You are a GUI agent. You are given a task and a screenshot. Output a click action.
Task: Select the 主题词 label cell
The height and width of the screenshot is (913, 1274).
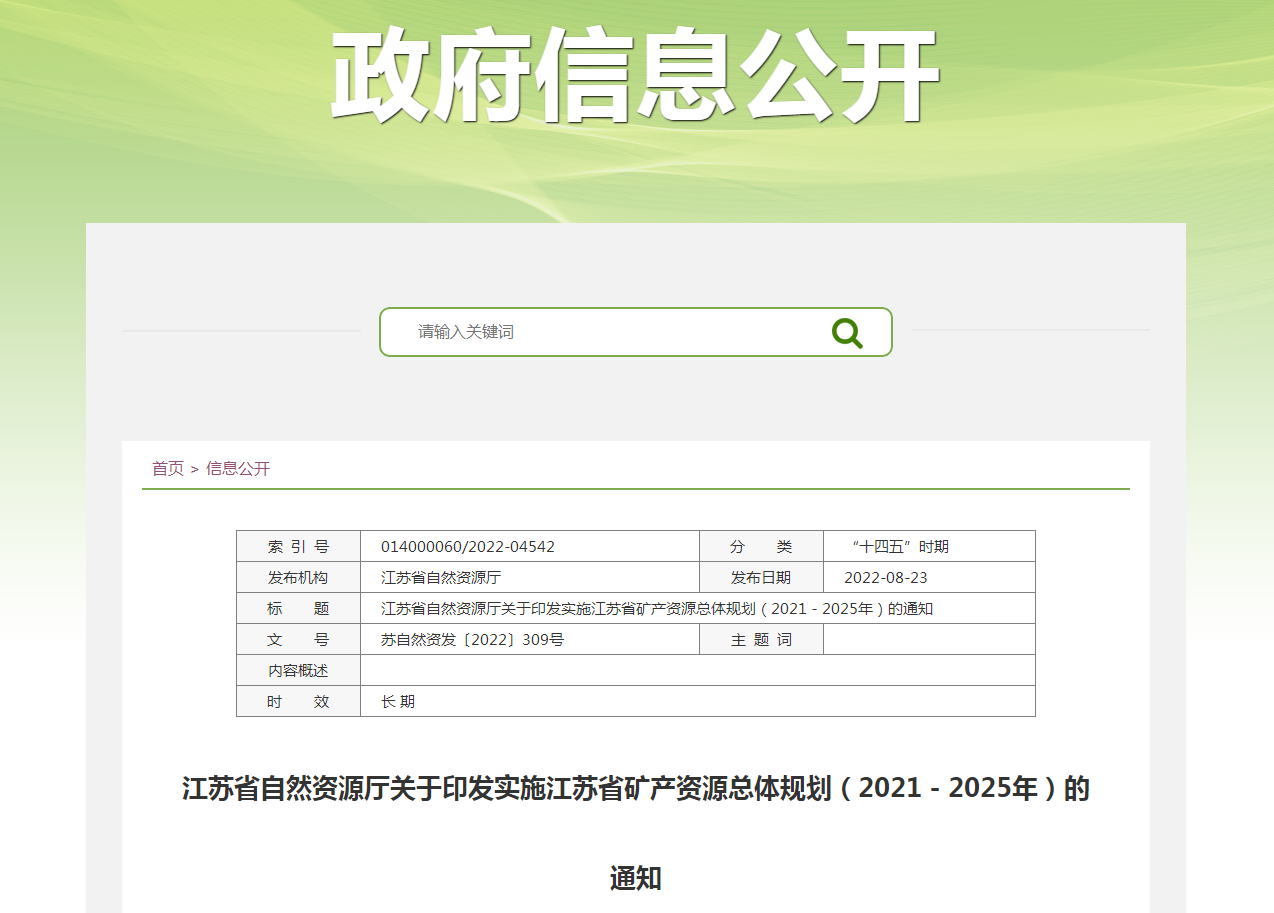[761, 640]
